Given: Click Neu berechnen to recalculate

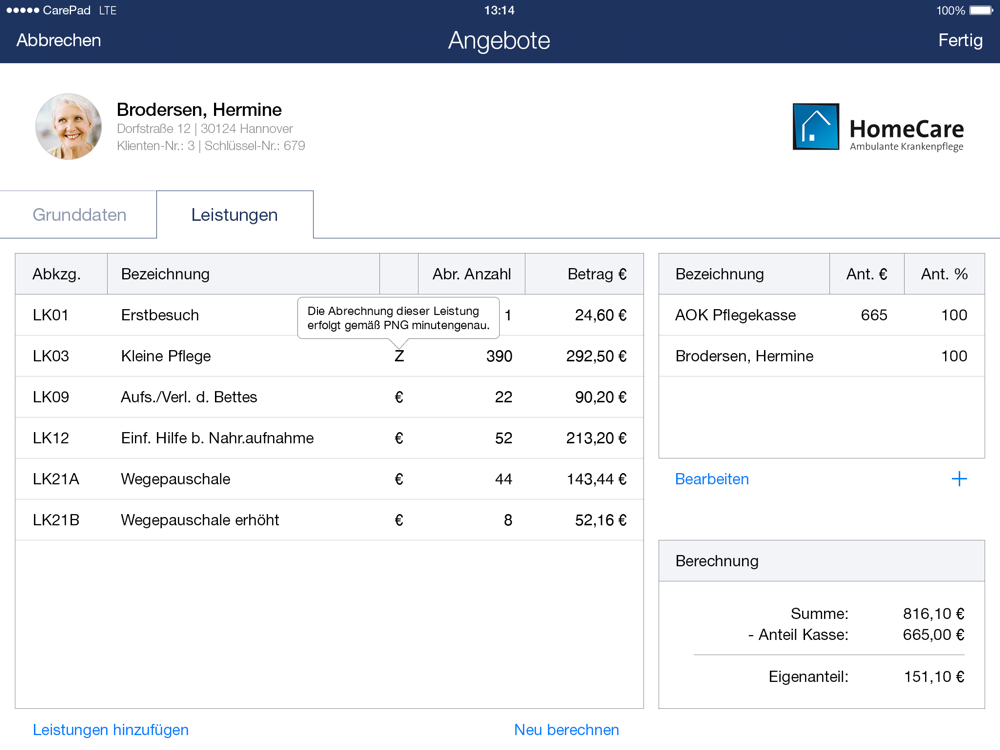Looking at the screenshot, I should (x=566, y=730).
